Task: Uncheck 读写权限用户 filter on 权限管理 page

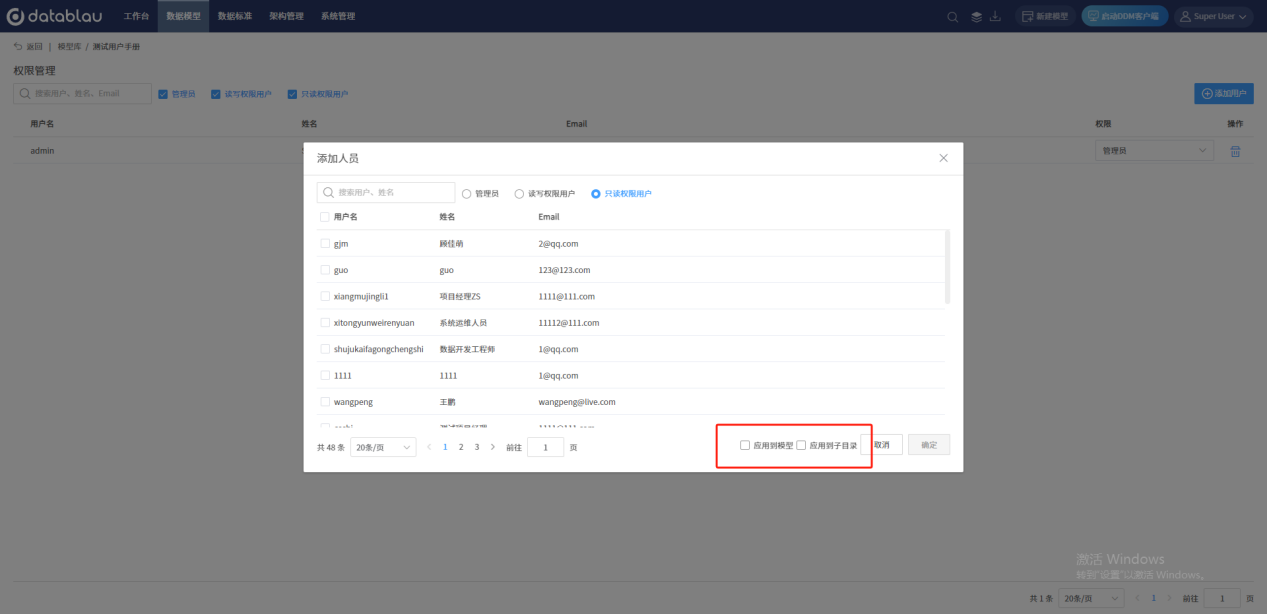Action: (x=215, y=94)
